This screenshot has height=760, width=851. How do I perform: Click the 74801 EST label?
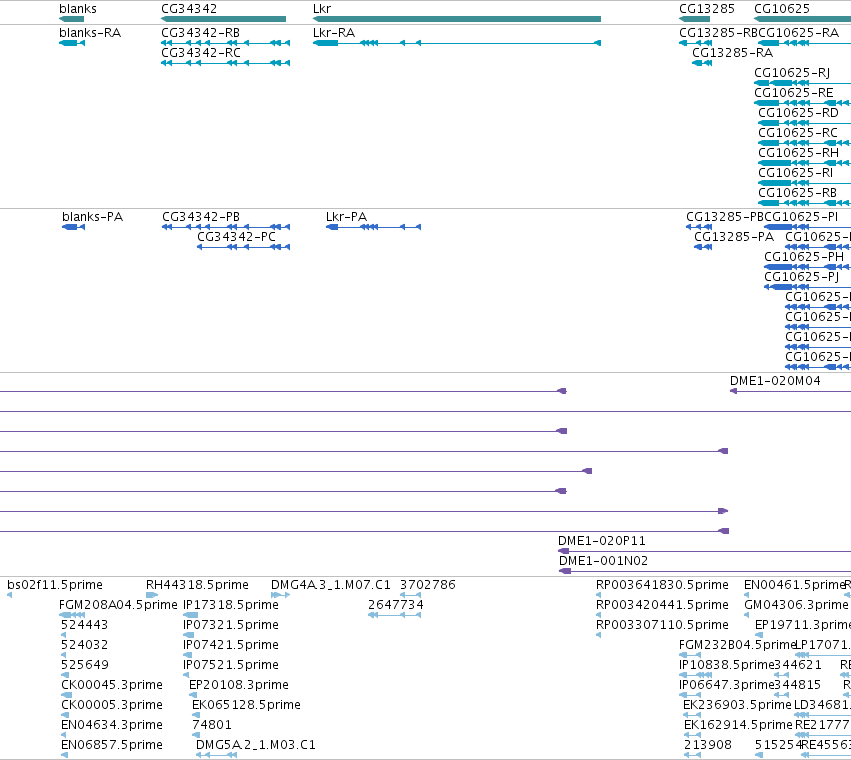pos(212,726)
